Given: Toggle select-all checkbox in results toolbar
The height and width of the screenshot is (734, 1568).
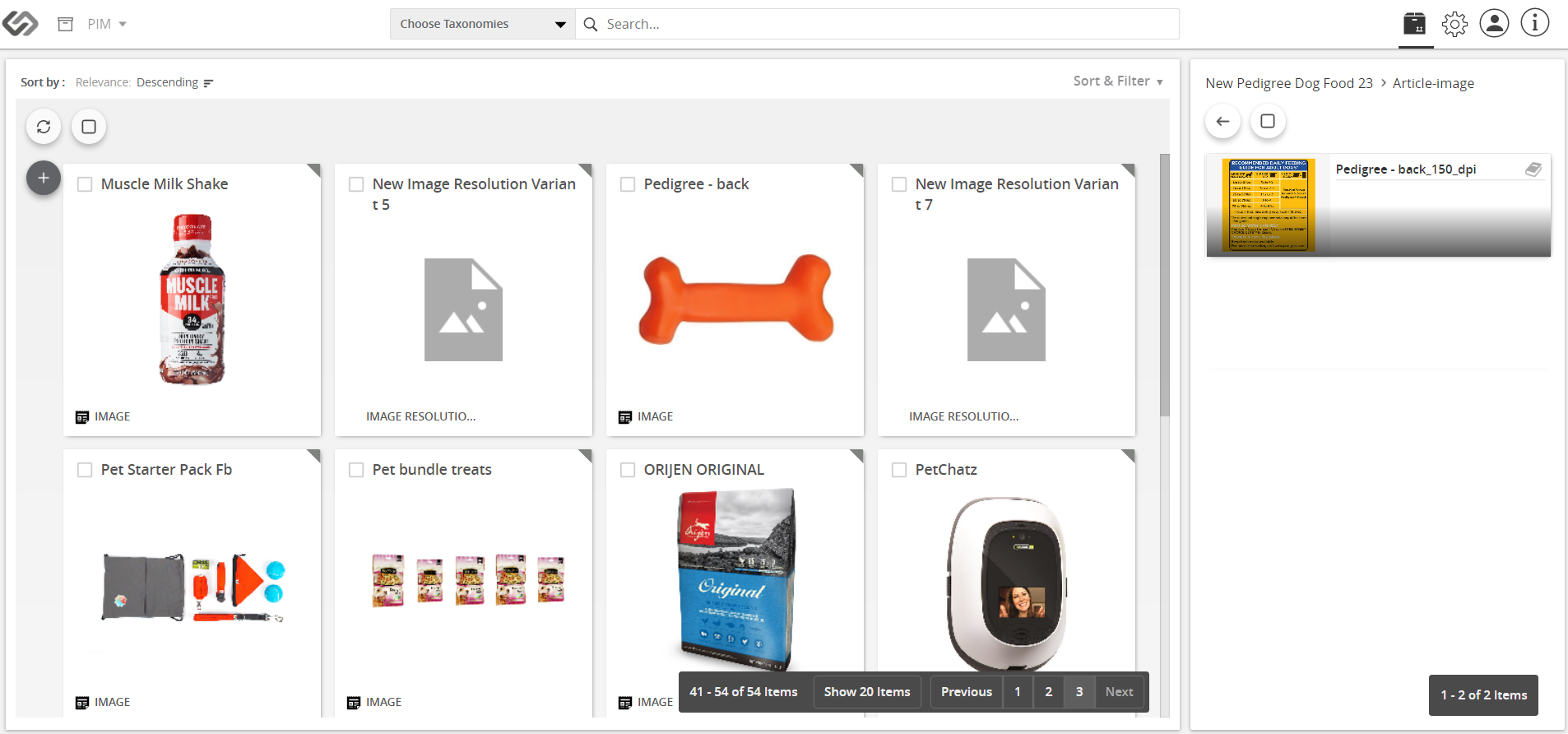Looking at the screenshot, I should click(89, 127).
